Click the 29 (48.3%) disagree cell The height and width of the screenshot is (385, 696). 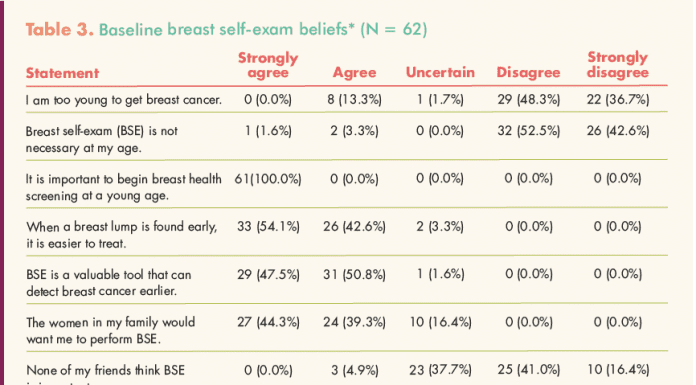pos(528,99)
